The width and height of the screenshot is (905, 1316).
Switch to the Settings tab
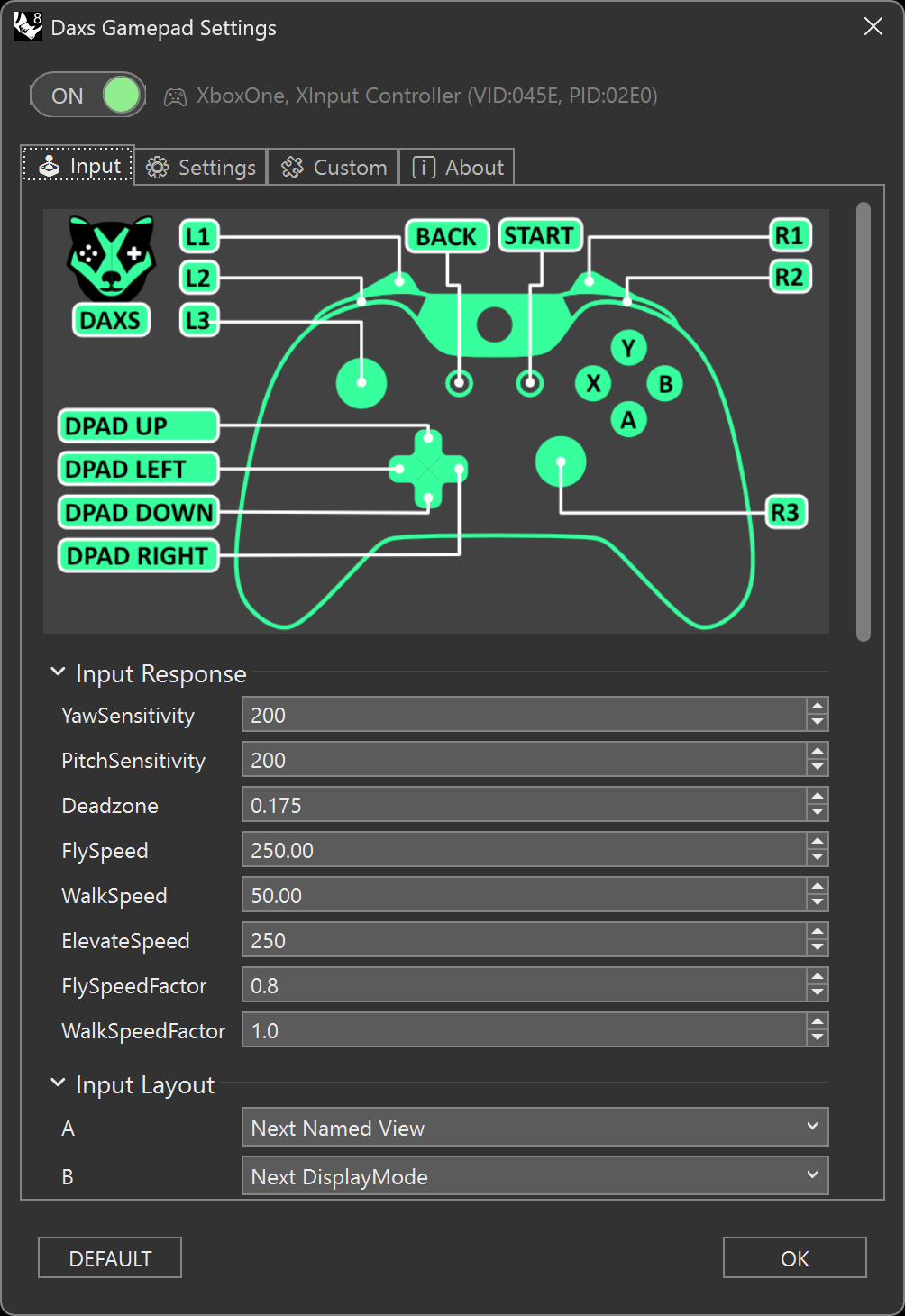[199, 166]
